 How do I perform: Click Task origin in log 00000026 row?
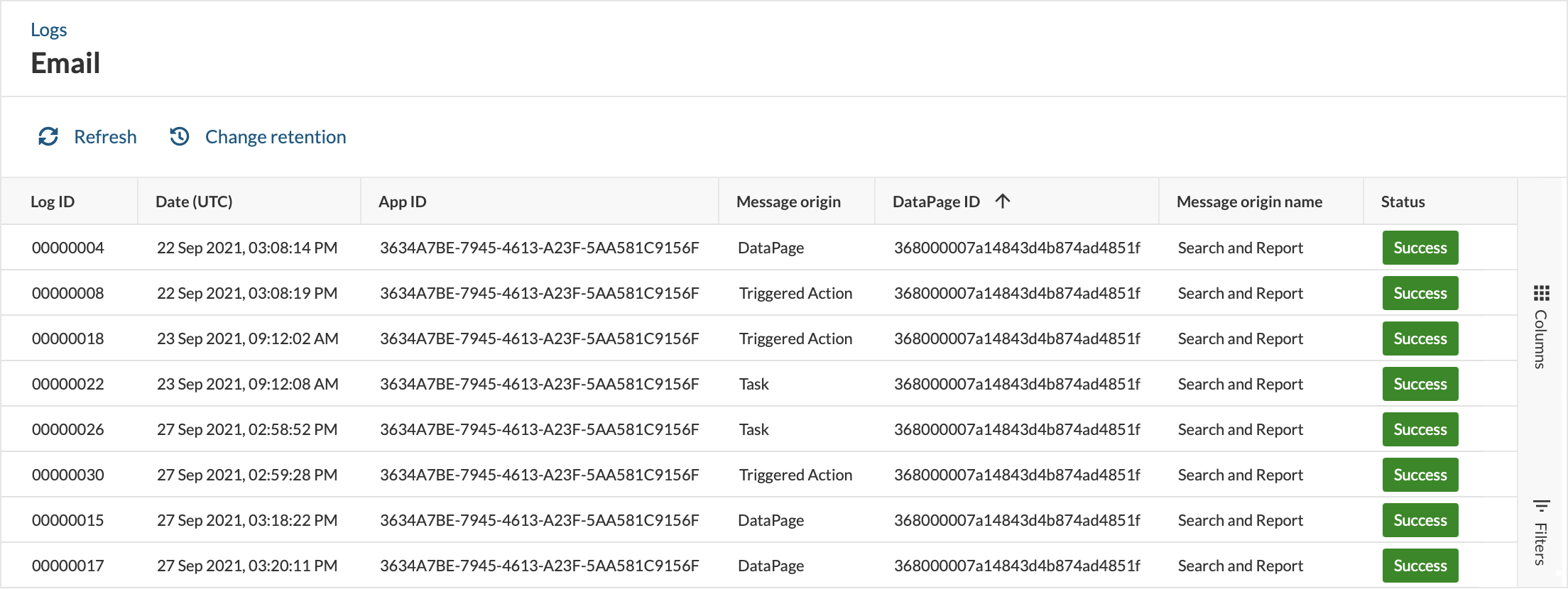point(754,429)
